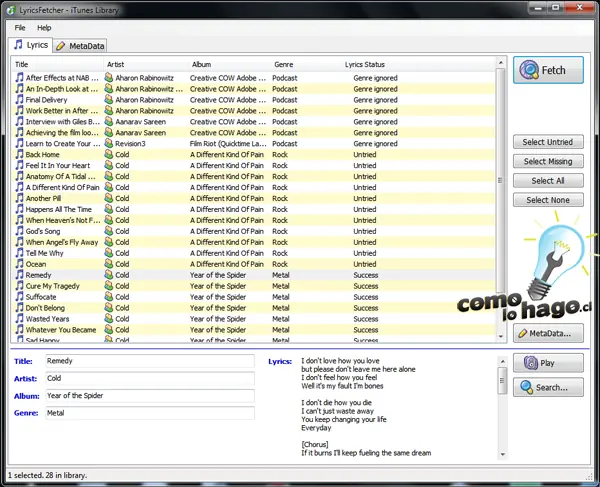600x487 pixels.
Task: Click the song list scroll up arrow
Action: pyautogui.click(x=501, y=62)
